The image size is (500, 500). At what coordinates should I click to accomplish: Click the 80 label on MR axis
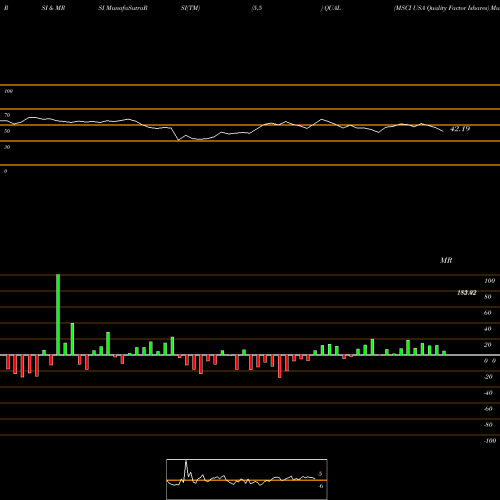tap(488, 297)
